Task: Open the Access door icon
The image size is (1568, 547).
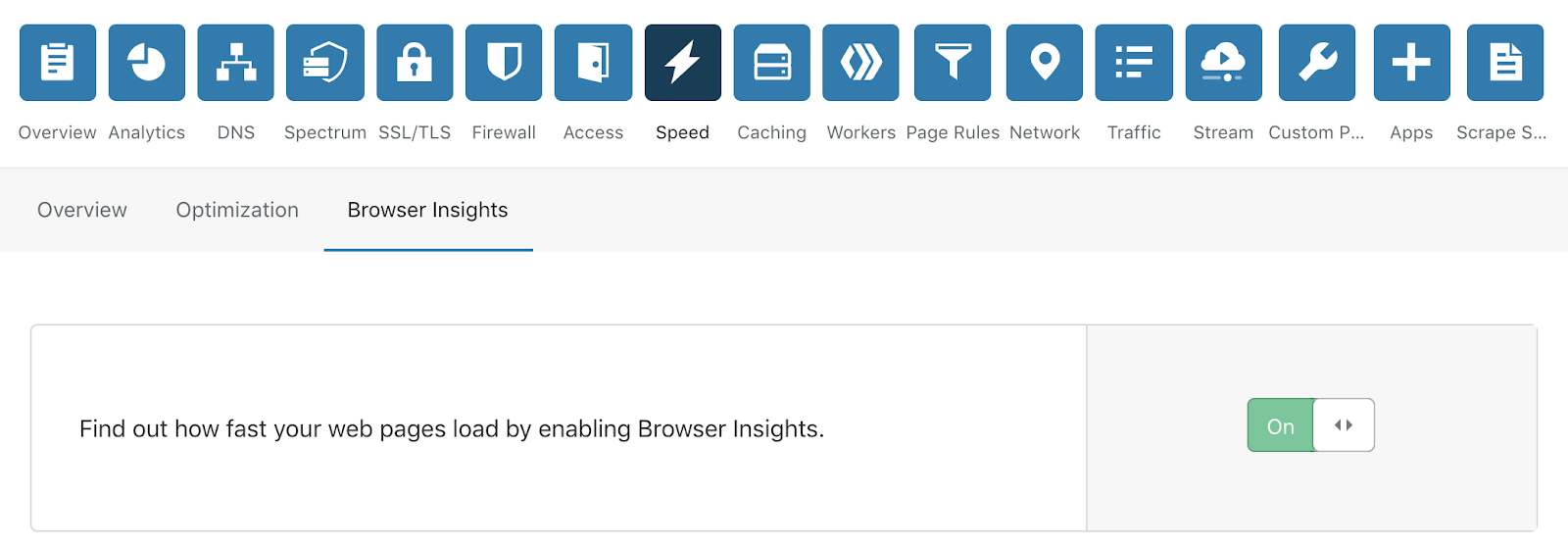Action: pos(593,63)
